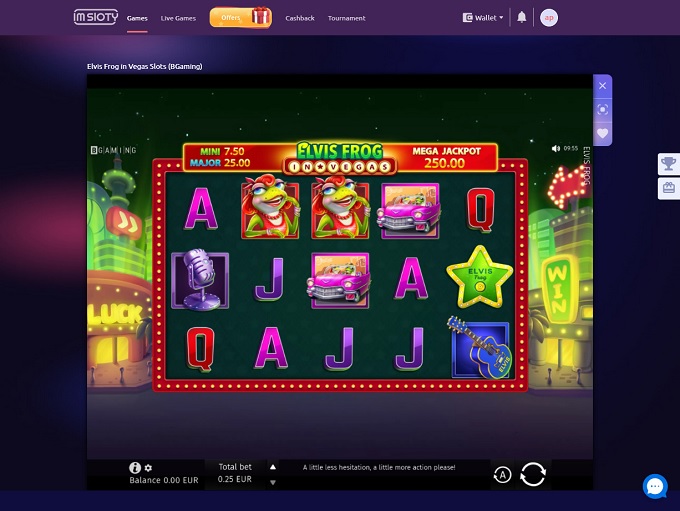This screenshot has height=511, width=680.
Task: Click the IM SLOTY logo
Action: [x=96, y=17]
